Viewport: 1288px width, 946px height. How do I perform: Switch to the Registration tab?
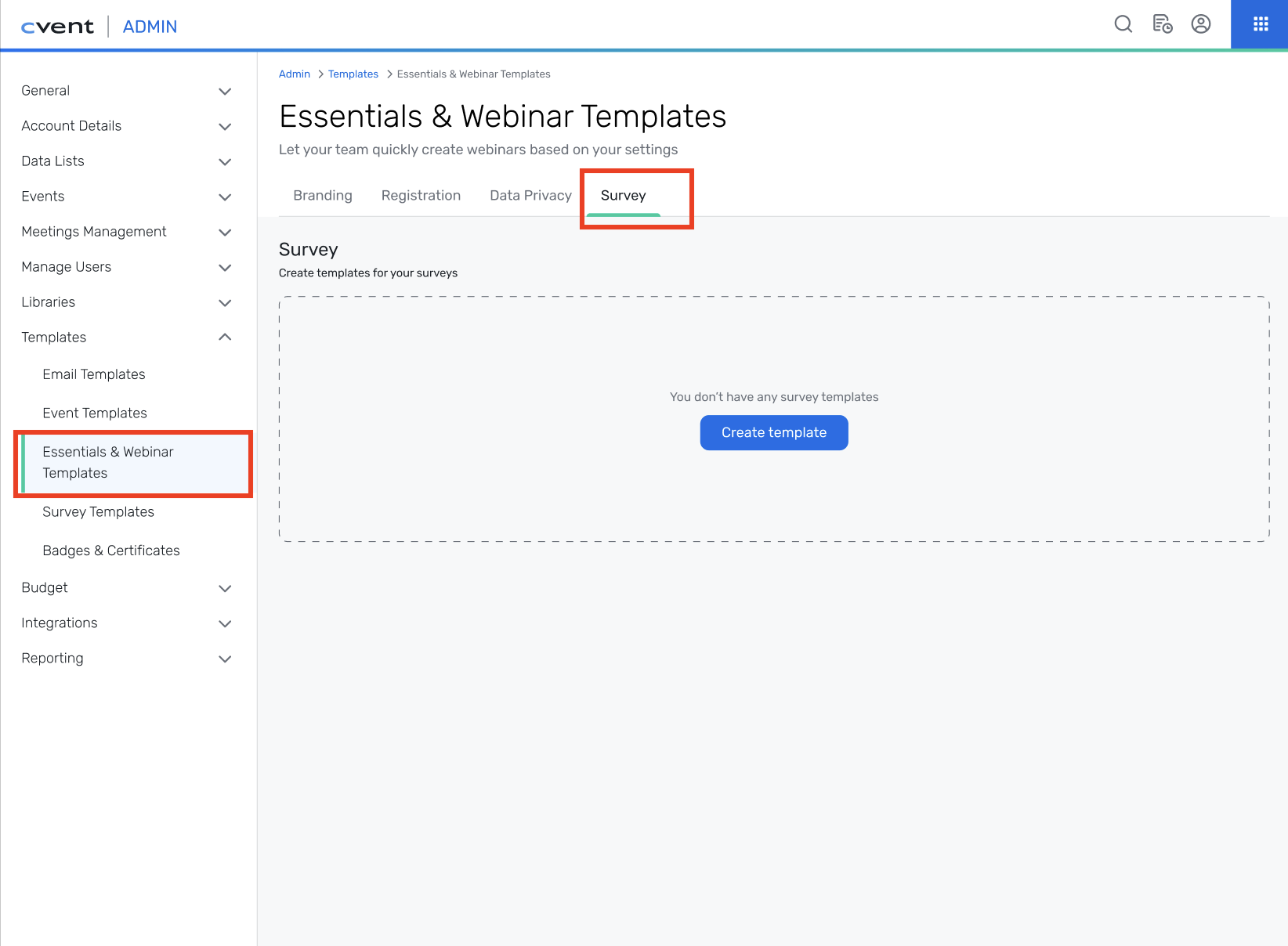(421, 196)
